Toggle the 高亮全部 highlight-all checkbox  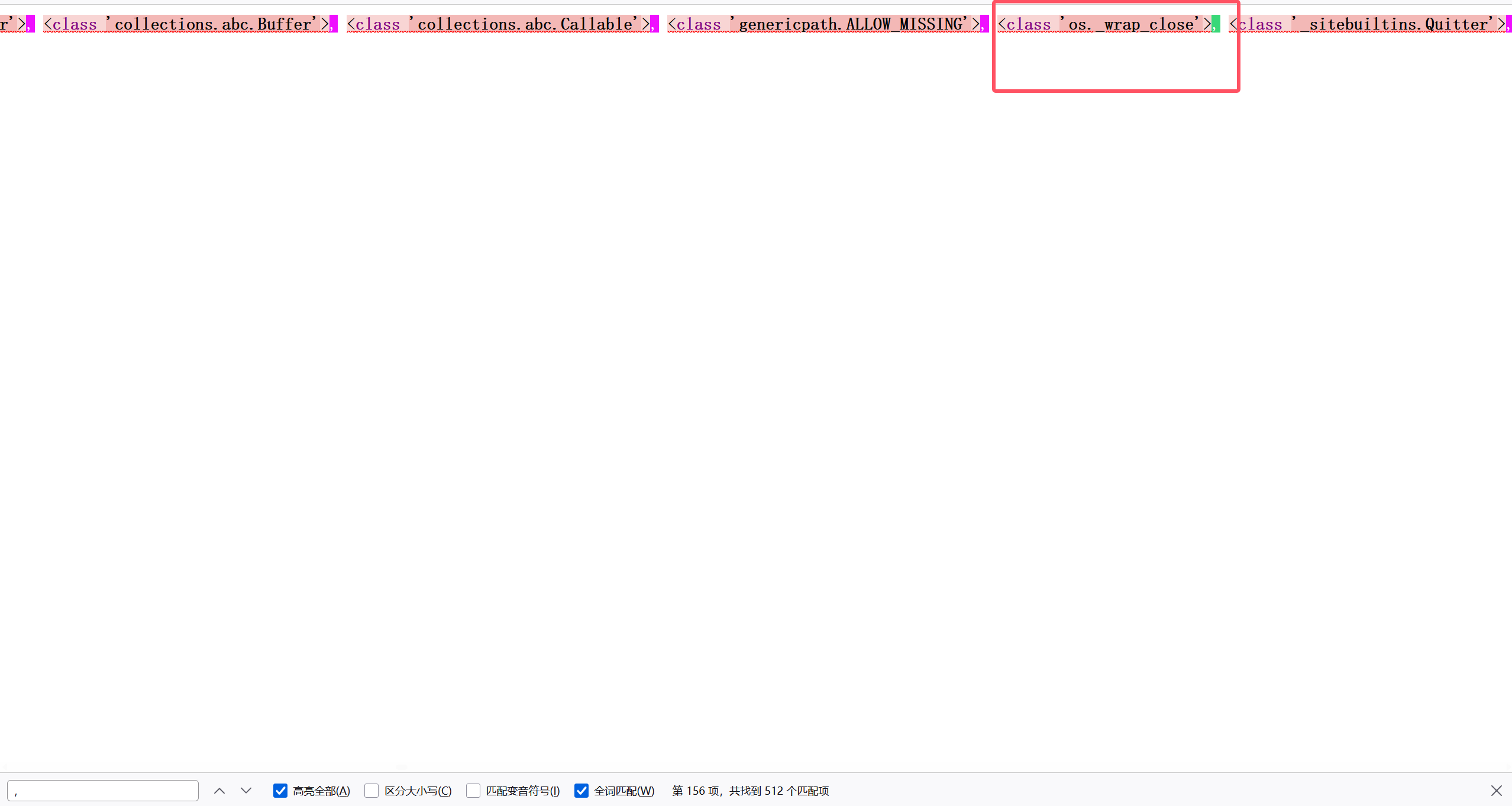pyautogui.click(x=280, y=791)
